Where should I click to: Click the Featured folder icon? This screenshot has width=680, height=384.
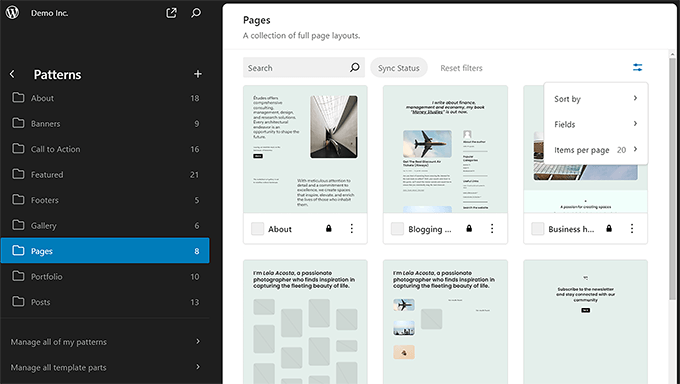click(x=18, y=174)
